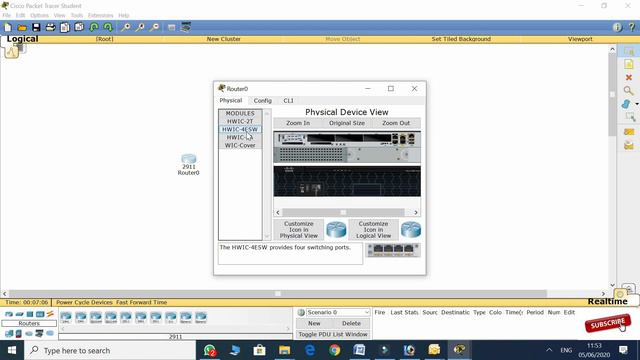Click the HWIC-4ESW module preview image
The image size is (640, 360).
pyautogui.click(x=393, y=250)
